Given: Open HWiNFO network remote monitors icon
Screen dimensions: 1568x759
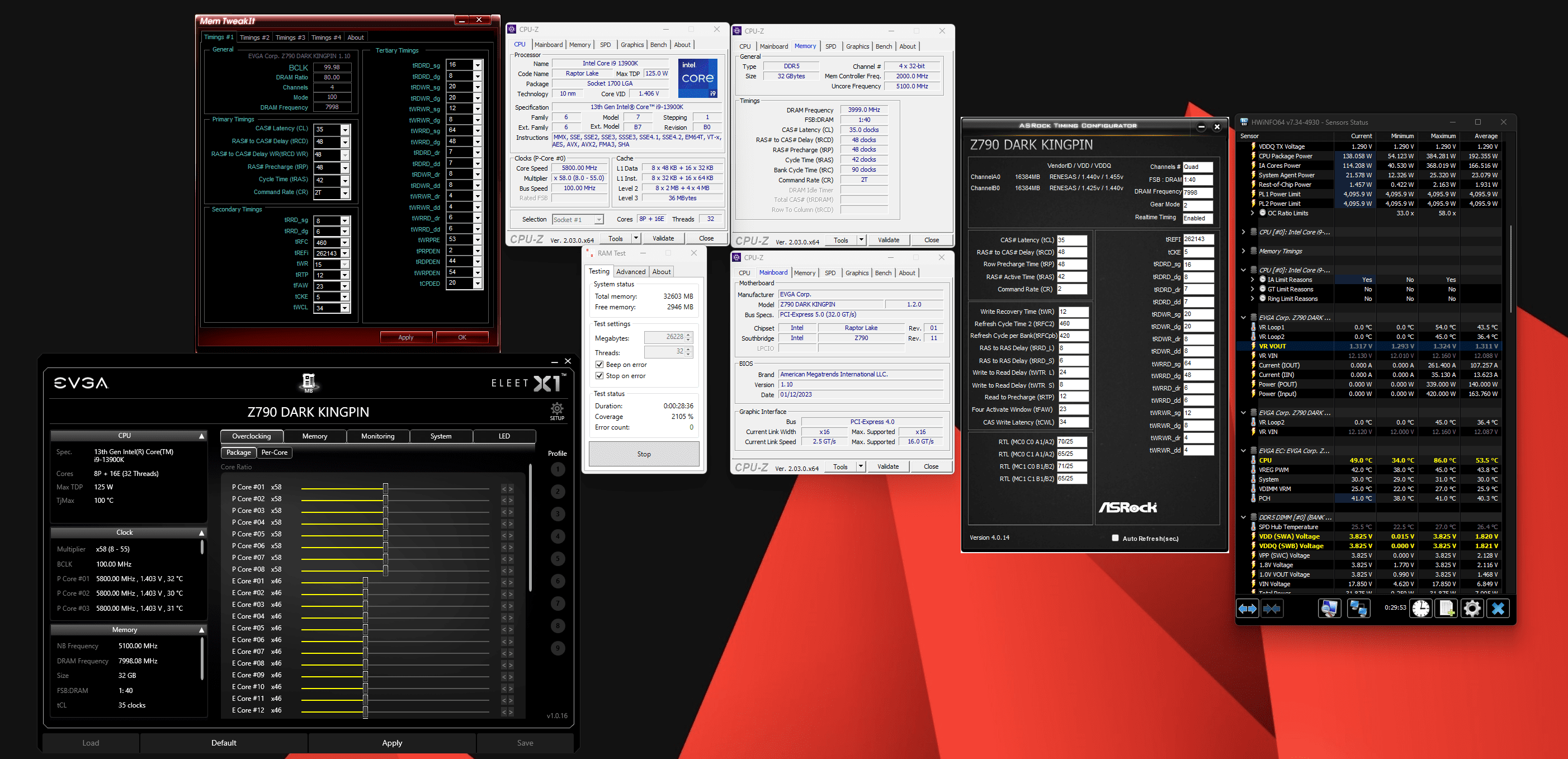Looking at the screenshot, I should coord(1359,608).
